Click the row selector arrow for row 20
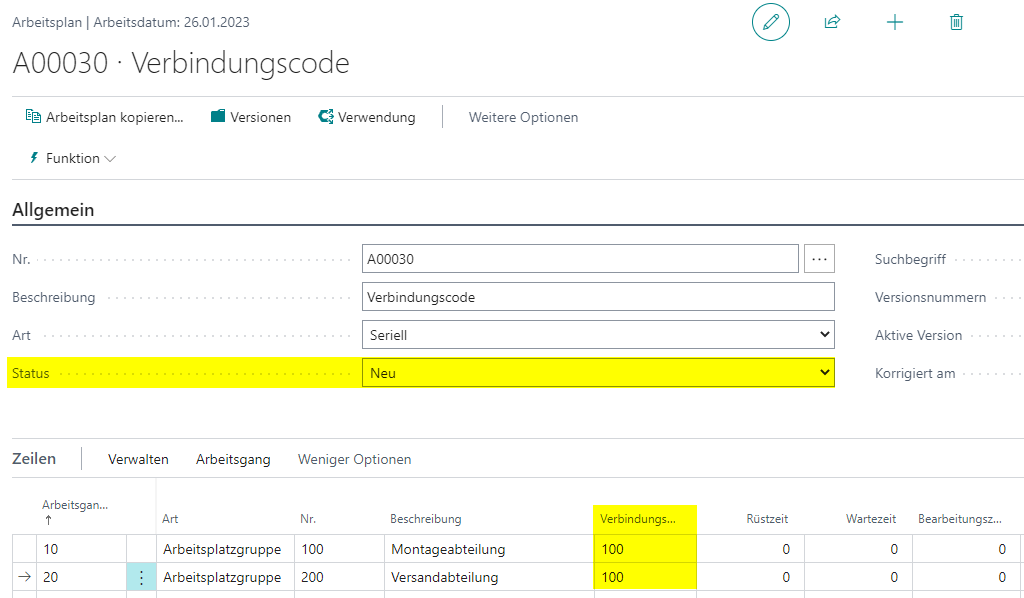This screenshot has width=1024, height=598. 24,577
